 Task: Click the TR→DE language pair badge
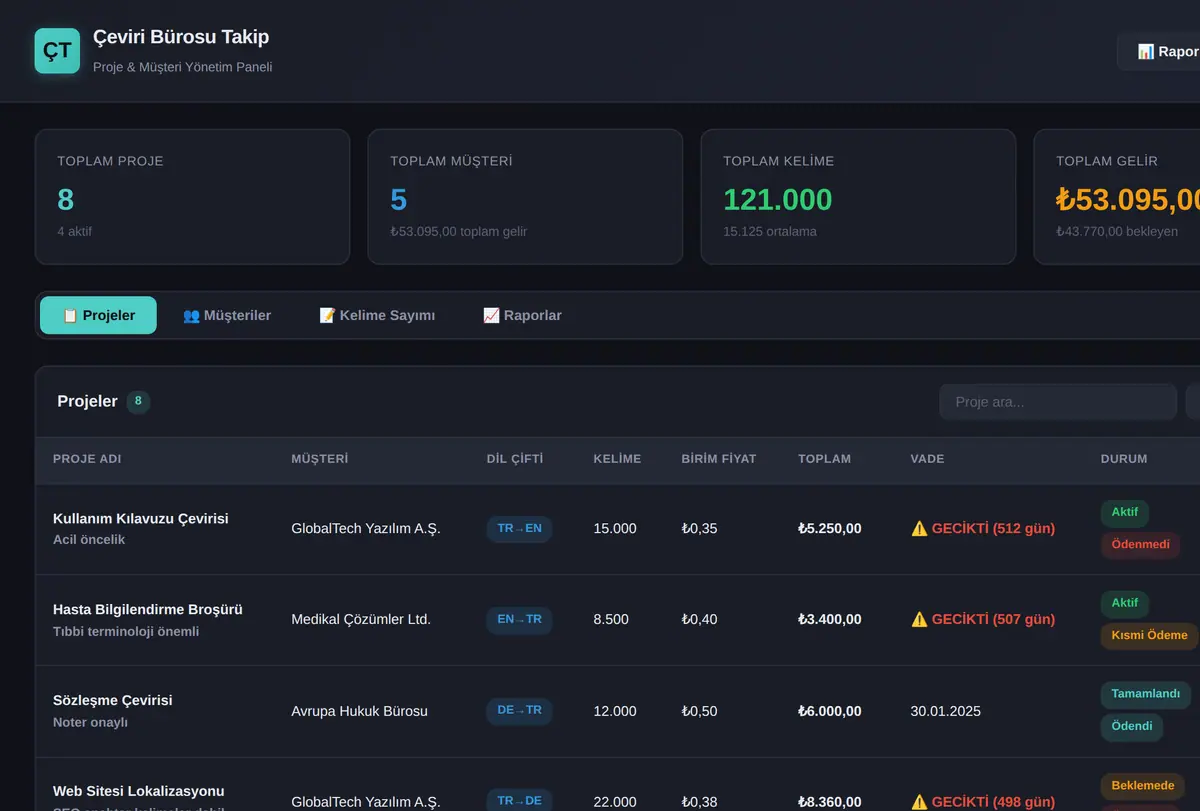tap(519, 800)
